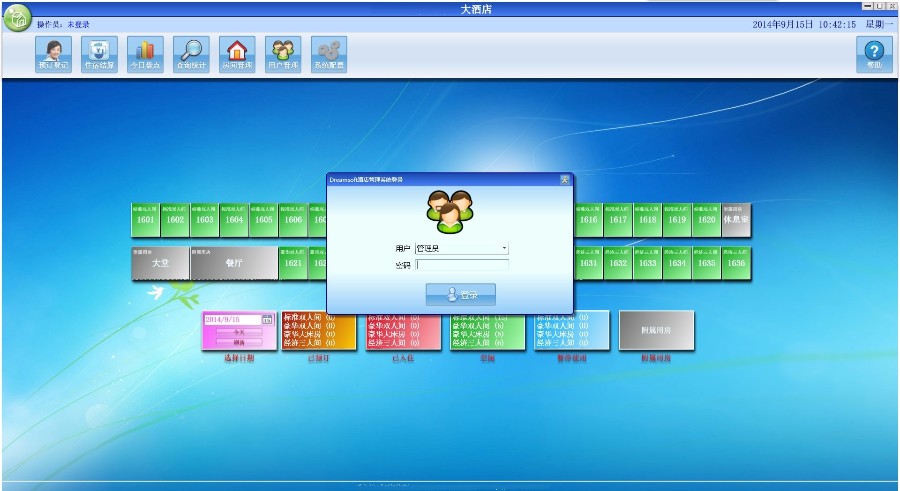Click the 今天 today button
900x491 pixels.
click(x=239, y=333)
